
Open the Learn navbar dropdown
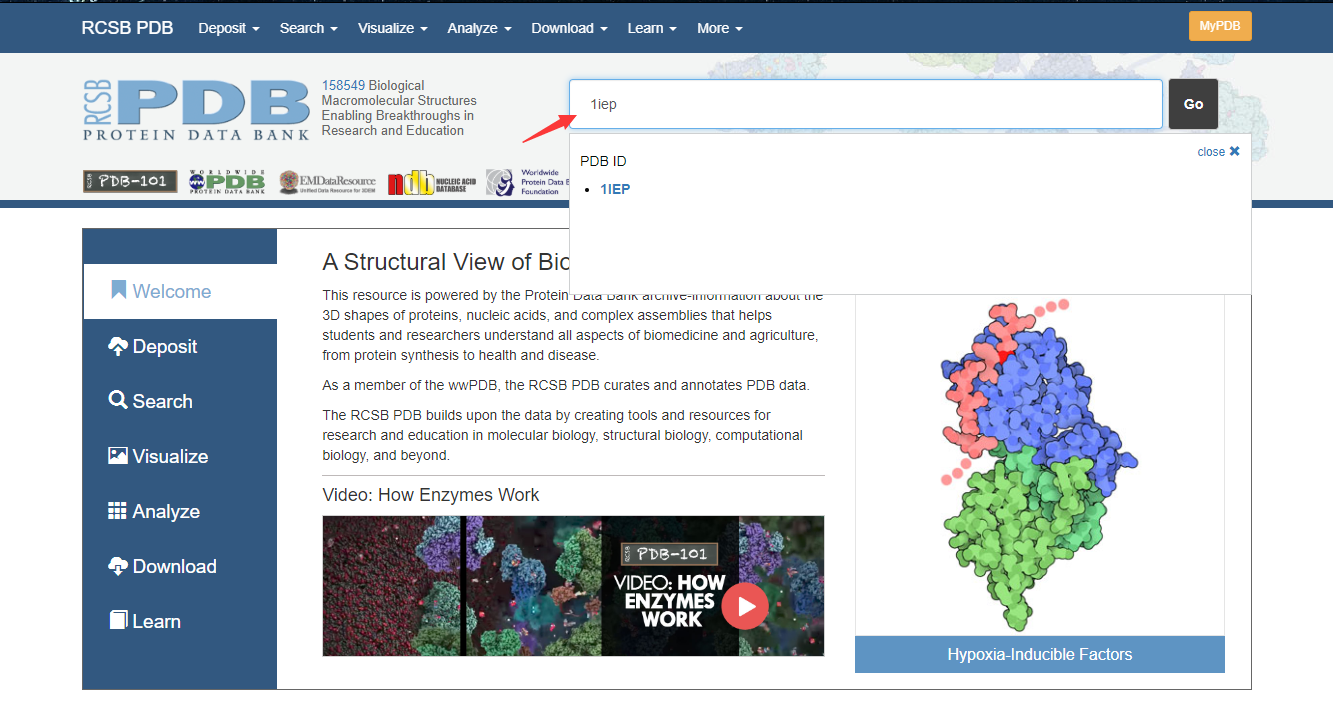point(652,28)
